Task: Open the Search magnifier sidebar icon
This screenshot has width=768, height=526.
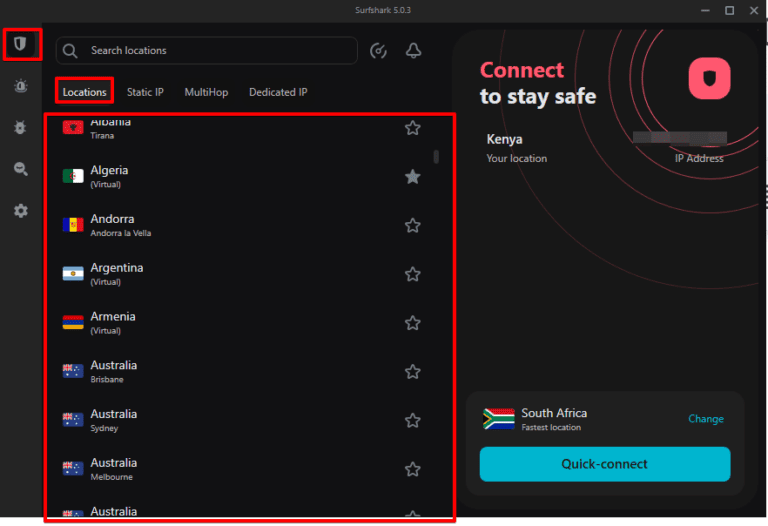Action: (x=20, y=170)
